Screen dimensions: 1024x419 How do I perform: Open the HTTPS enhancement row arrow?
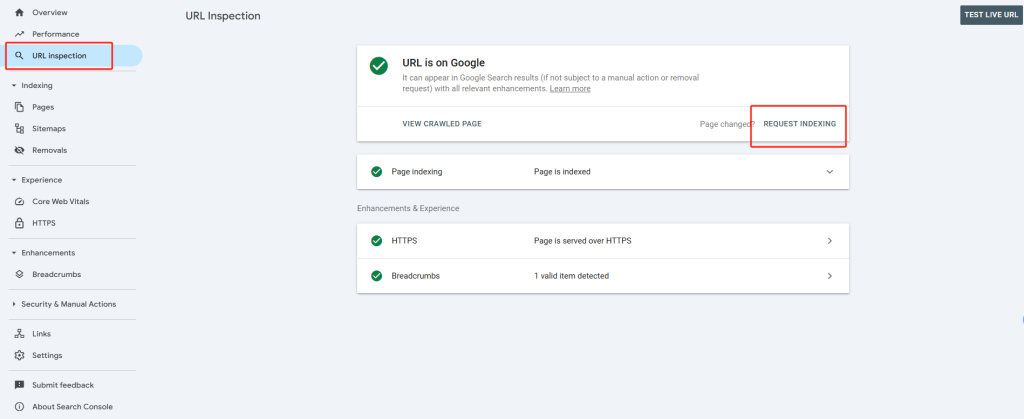coord(829,241)
